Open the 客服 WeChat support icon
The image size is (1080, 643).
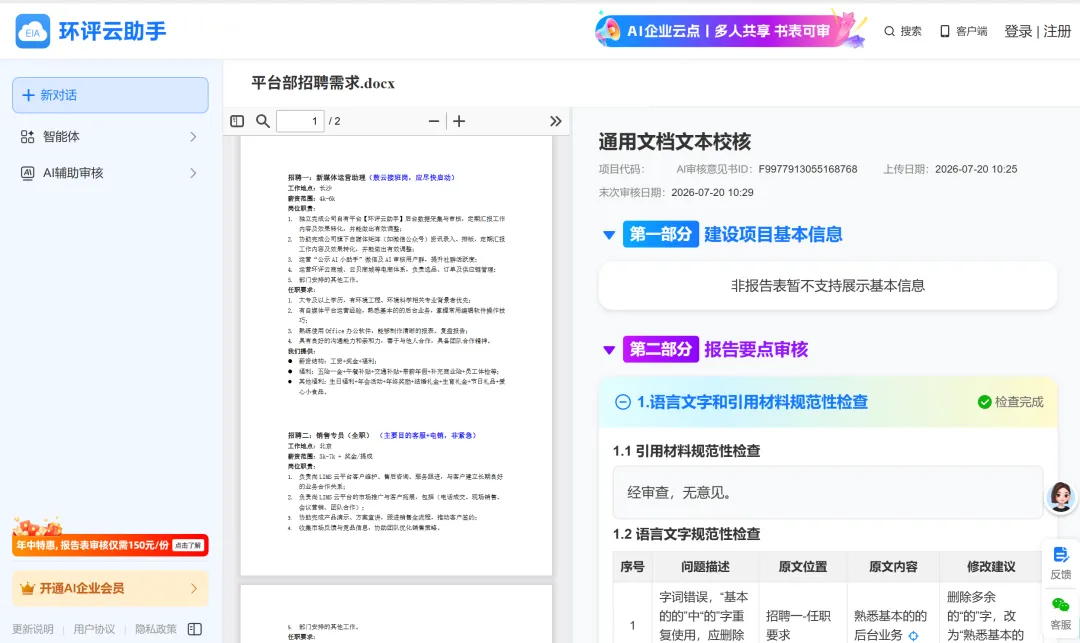[1061, 605]
